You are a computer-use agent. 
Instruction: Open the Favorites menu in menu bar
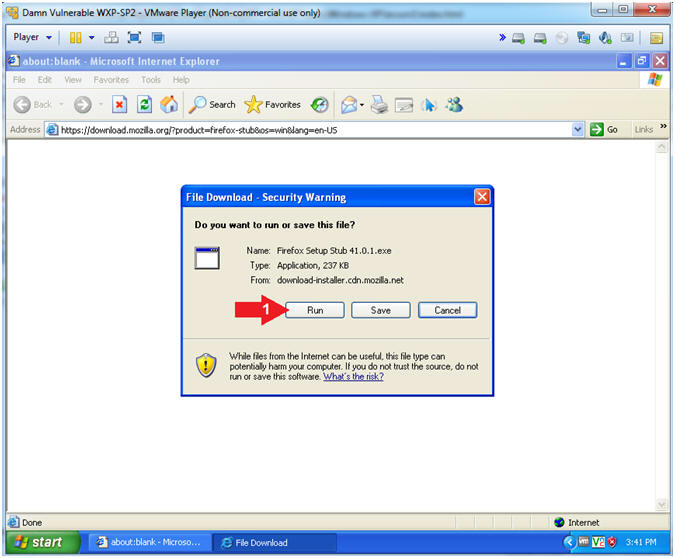pyautogui.click(x=111, y=80)
